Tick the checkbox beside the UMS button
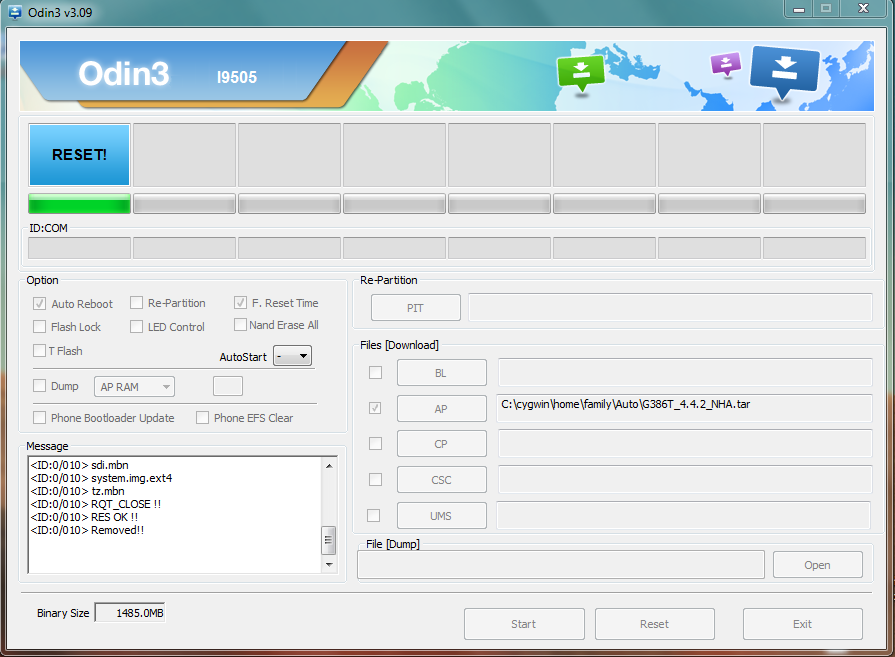895x657 pixels. click(x=374, y=515)
